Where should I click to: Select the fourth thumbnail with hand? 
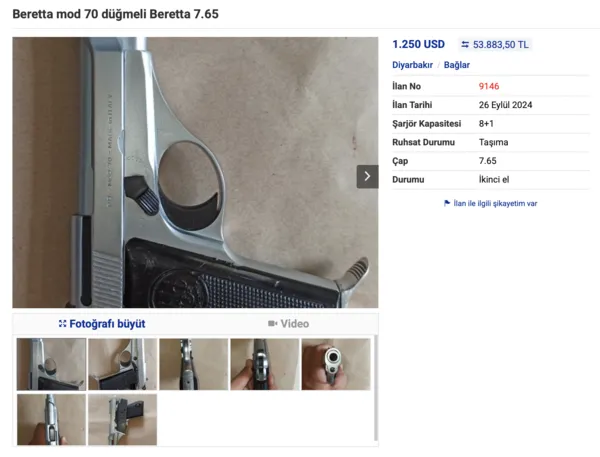(x=265, y=364)
